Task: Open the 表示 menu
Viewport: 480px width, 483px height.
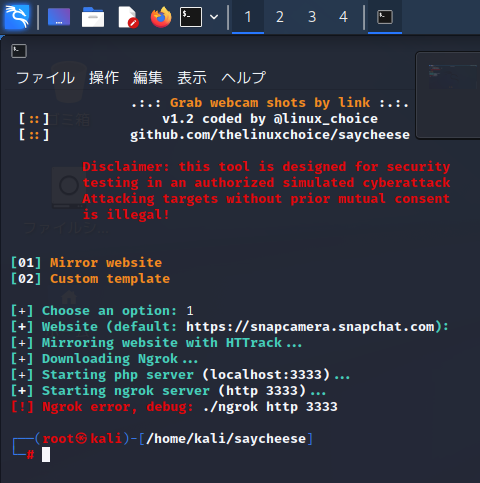Action: point(192,78)
